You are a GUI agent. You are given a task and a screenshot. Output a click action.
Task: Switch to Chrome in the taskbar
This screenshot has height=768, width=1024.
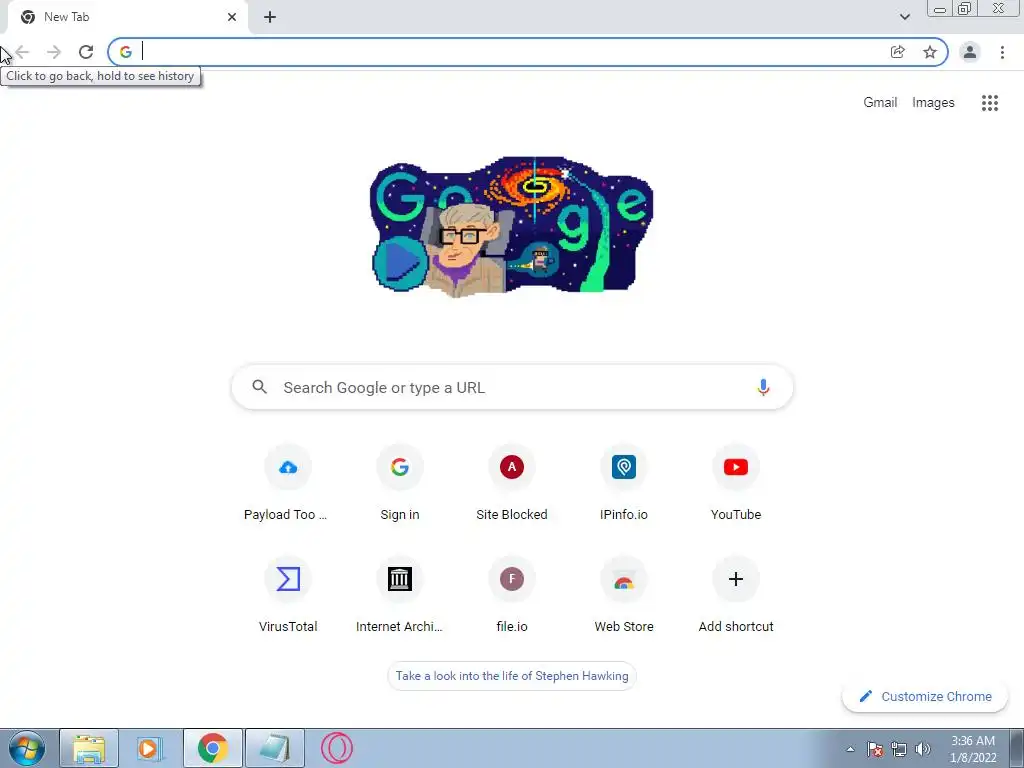[x=212, y=748]
